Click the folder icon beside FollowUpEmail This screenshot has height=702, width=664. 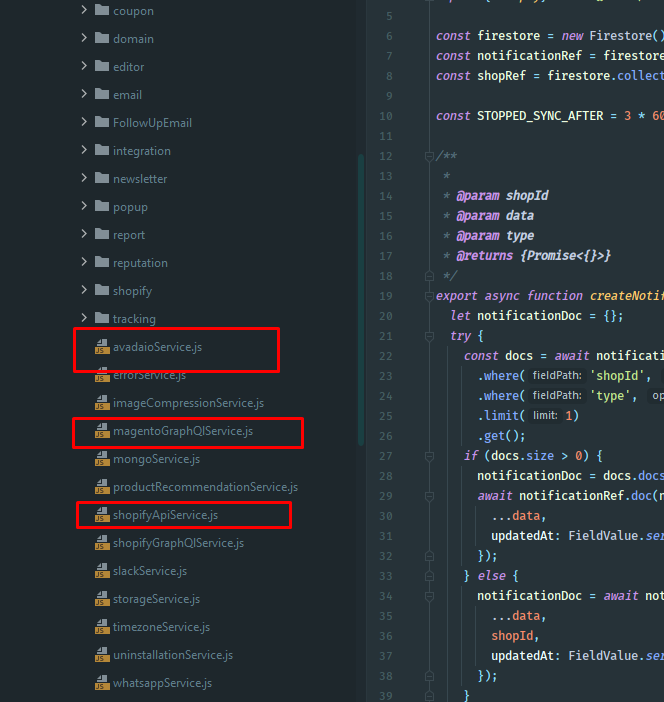(102, 123)
